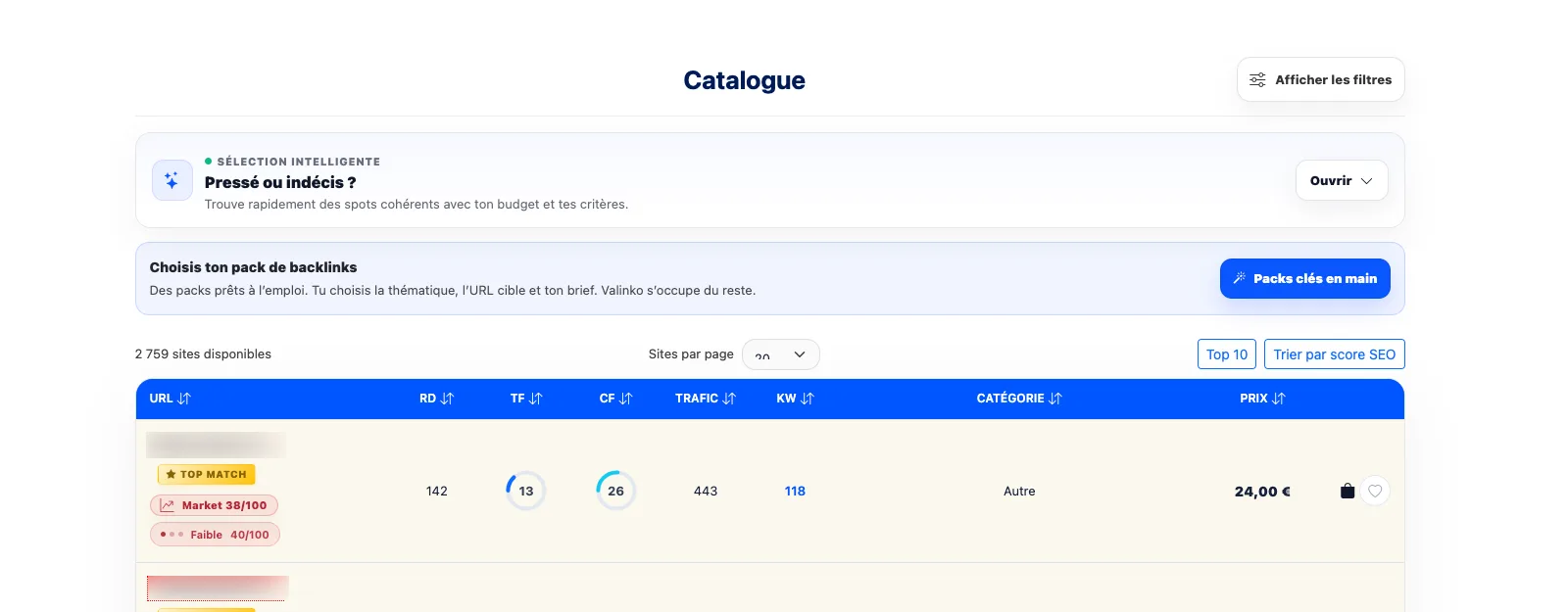Open the Sites par page dropdown
Screen dimensions: 1568x612
pyautogui.click(x=780, y=354)
